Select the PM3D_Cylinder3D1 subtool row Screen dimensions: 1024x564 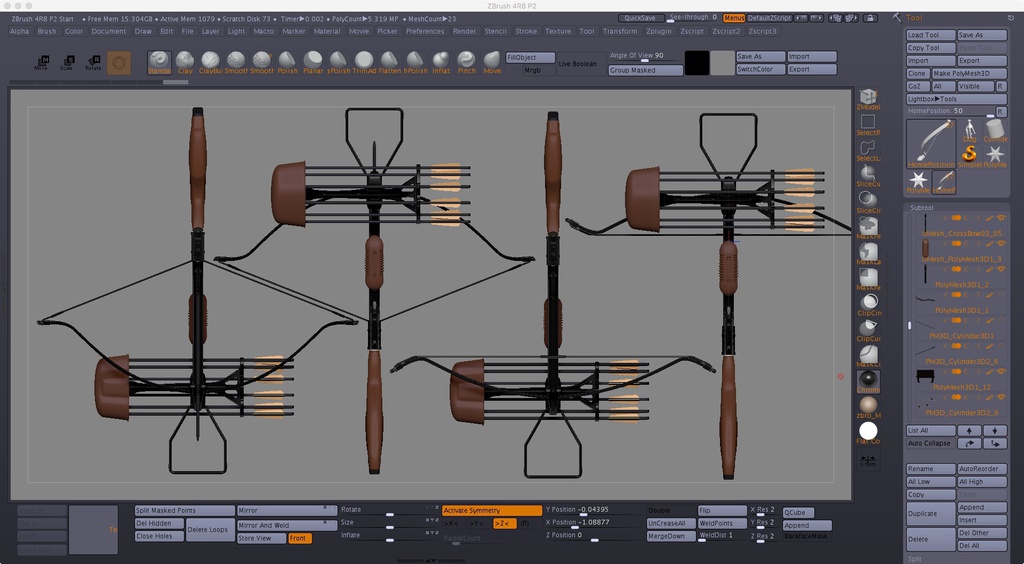point(960,331)
